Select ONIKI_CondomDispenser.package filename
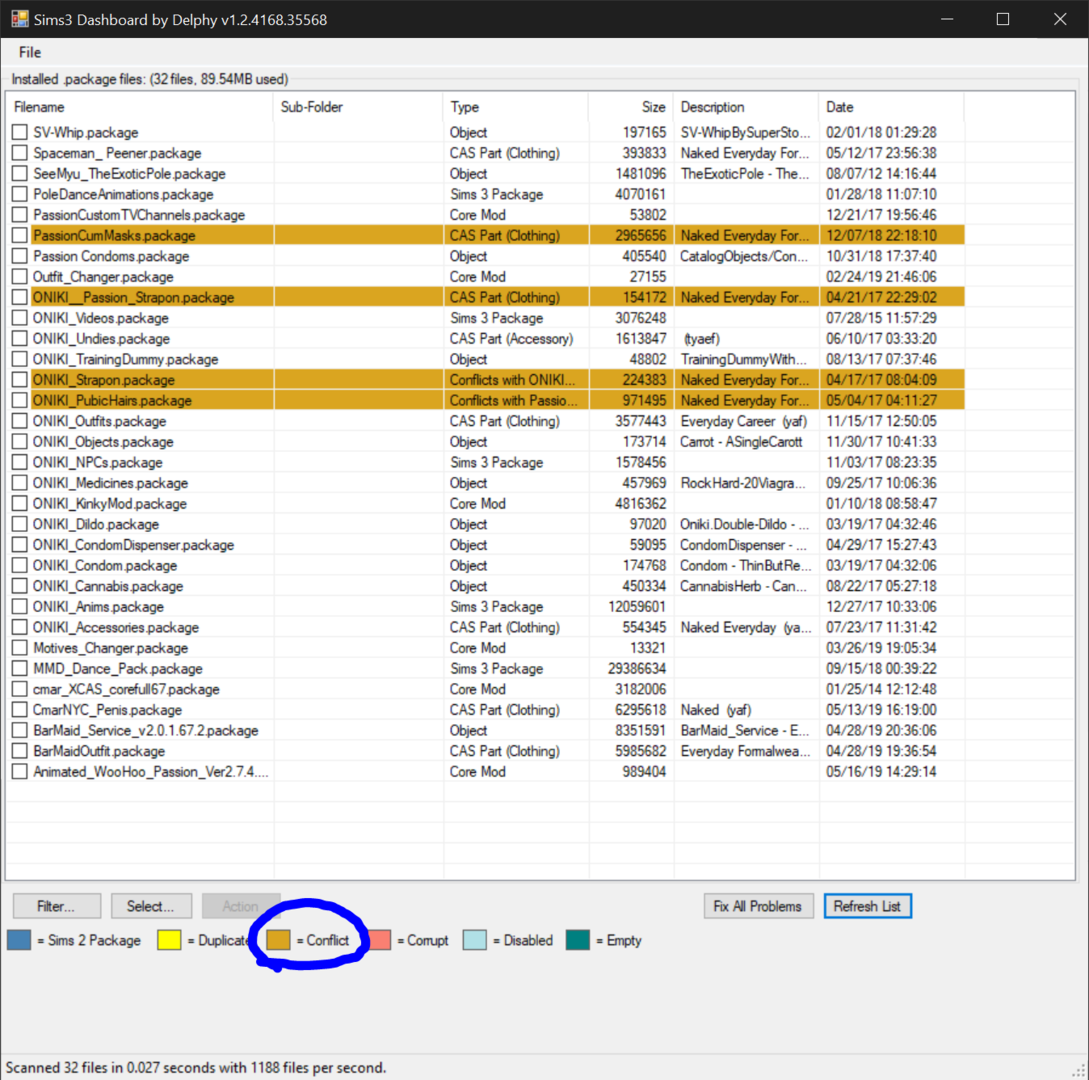Viewport: 1089px width, 1080px height. tap(133, 545)
